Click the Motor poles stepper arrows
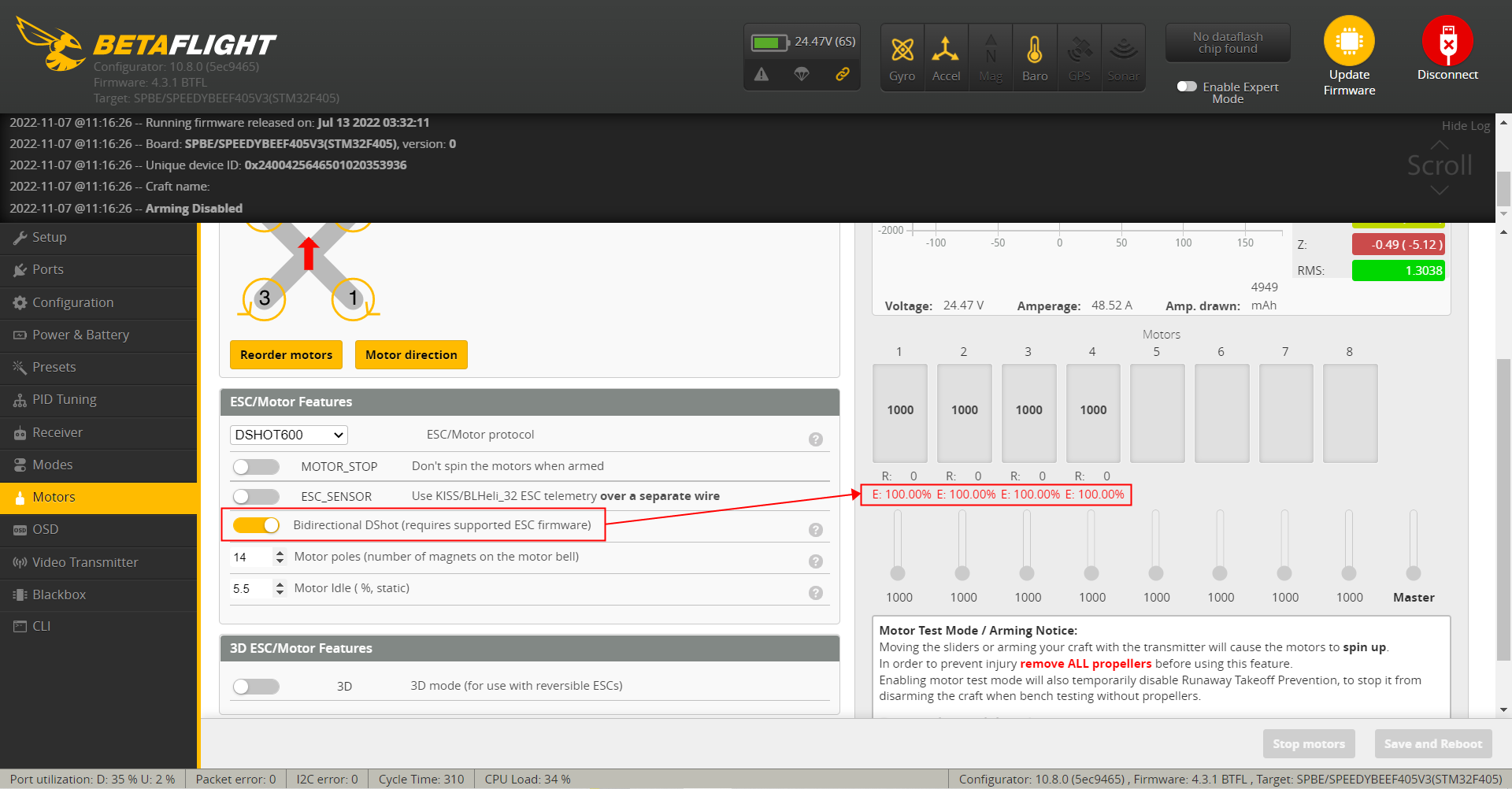This screenshot has height=789, width=1512. point(280,557)
